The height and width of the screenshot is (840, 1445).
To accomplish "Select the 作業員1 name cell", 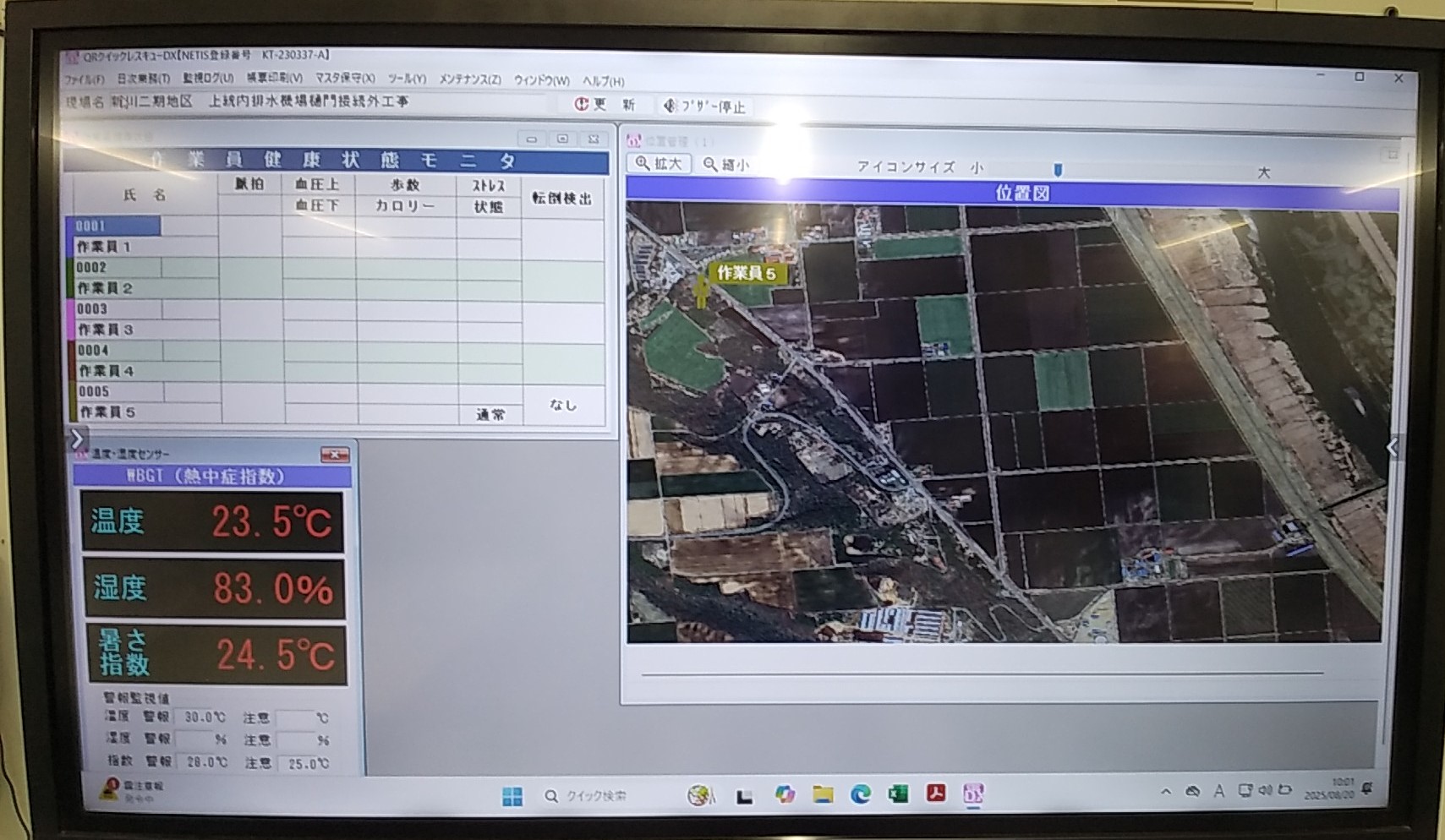I will click(142, 247).
